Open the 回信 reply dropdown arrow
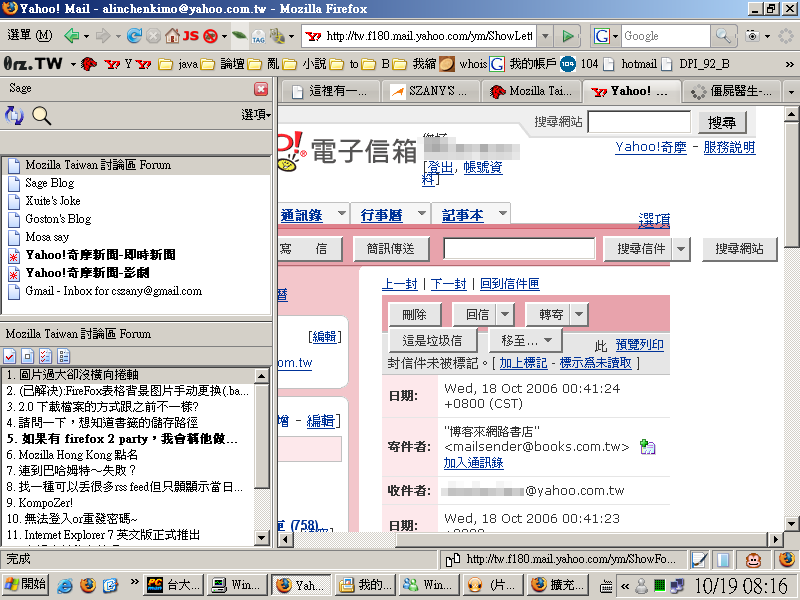The image size is (800, 600). tap(505, 314)
